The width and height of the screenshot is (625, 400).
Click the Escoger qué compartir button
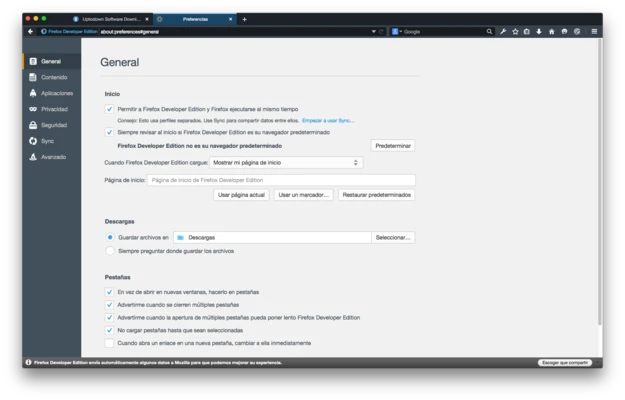click(565, 363)
